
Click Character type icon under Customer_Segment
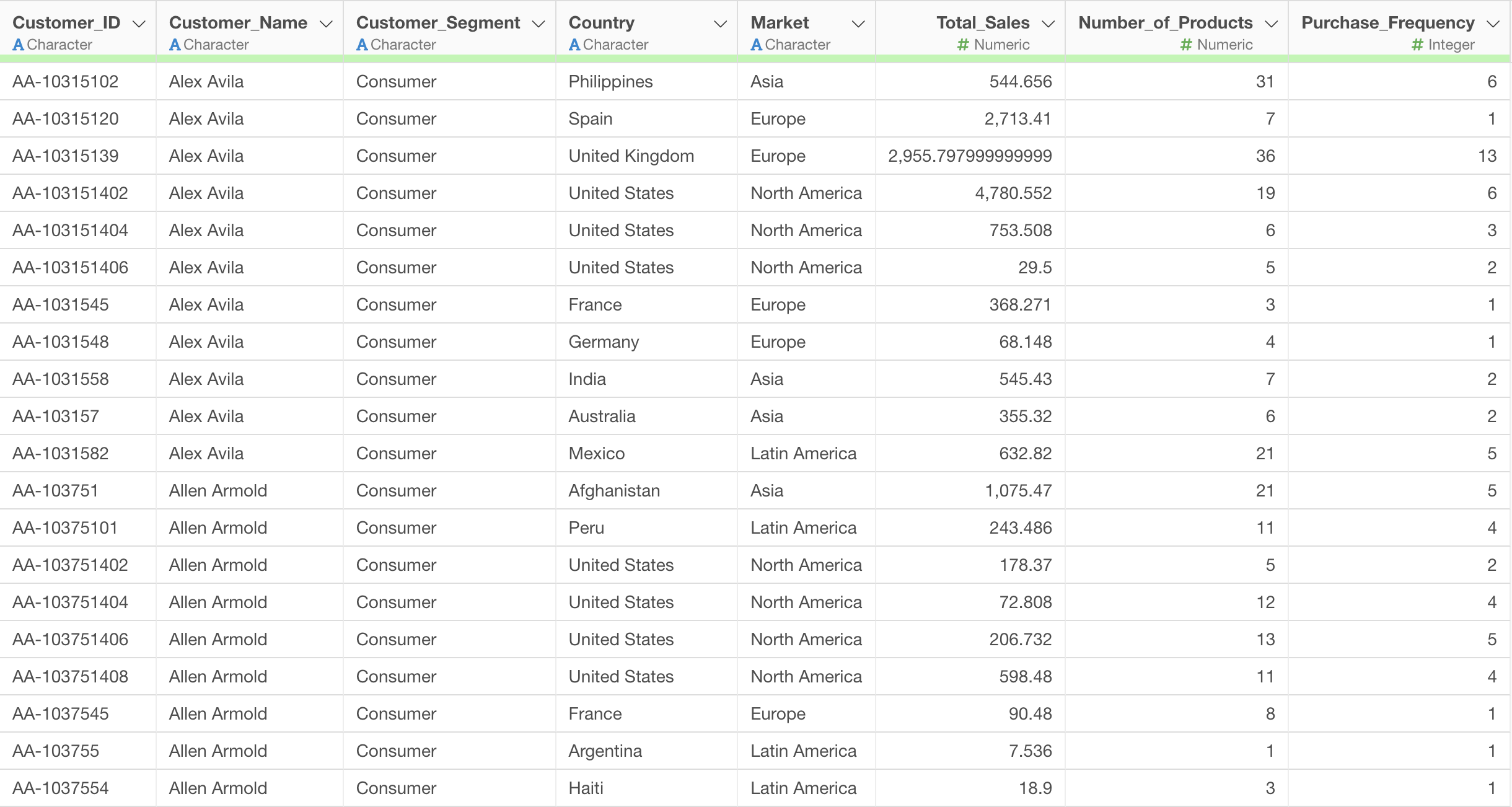click(x=362, y=45)
